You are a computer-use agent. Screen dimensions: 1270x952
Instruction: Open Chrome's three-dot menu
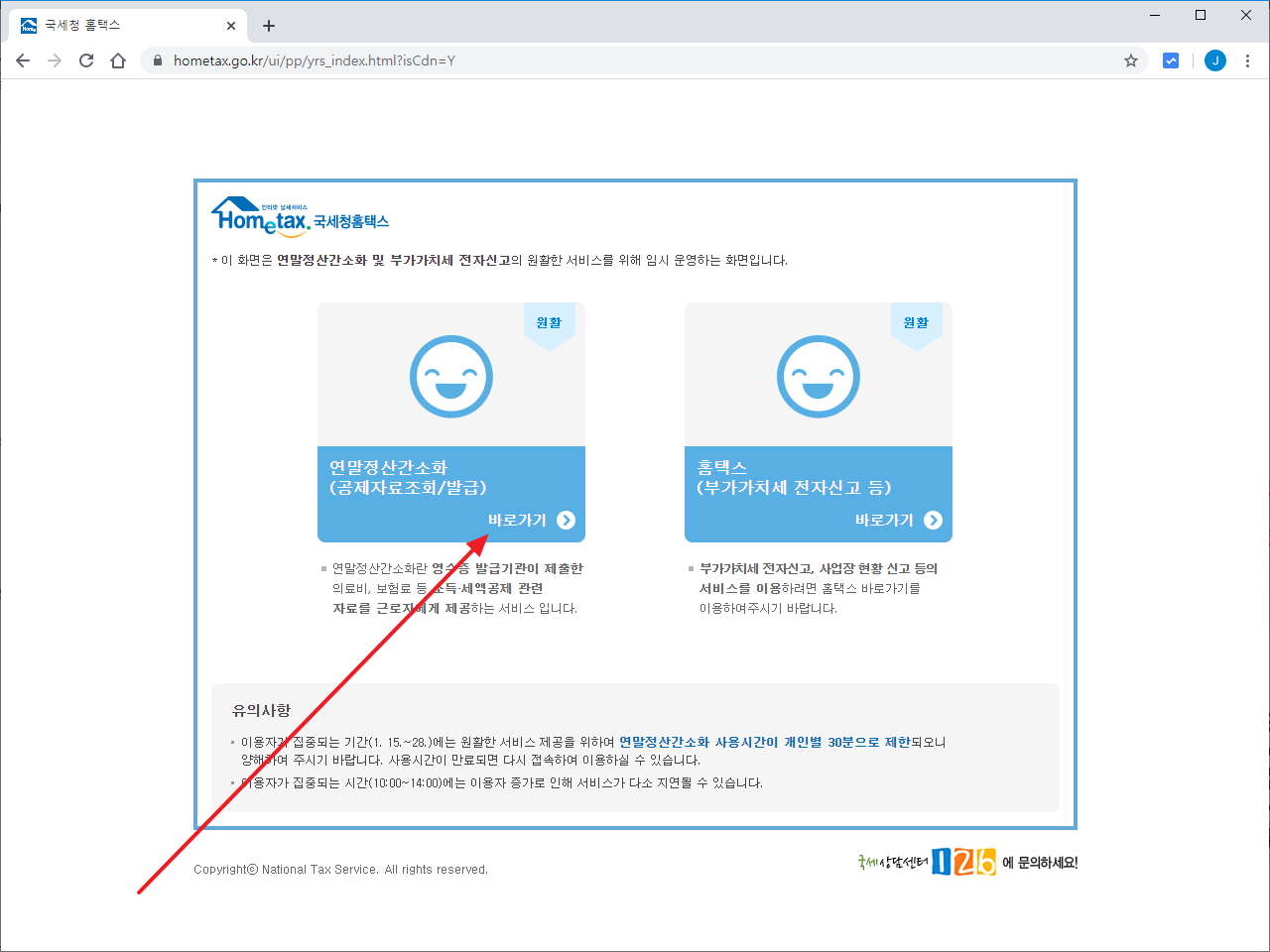point(1247,60)
